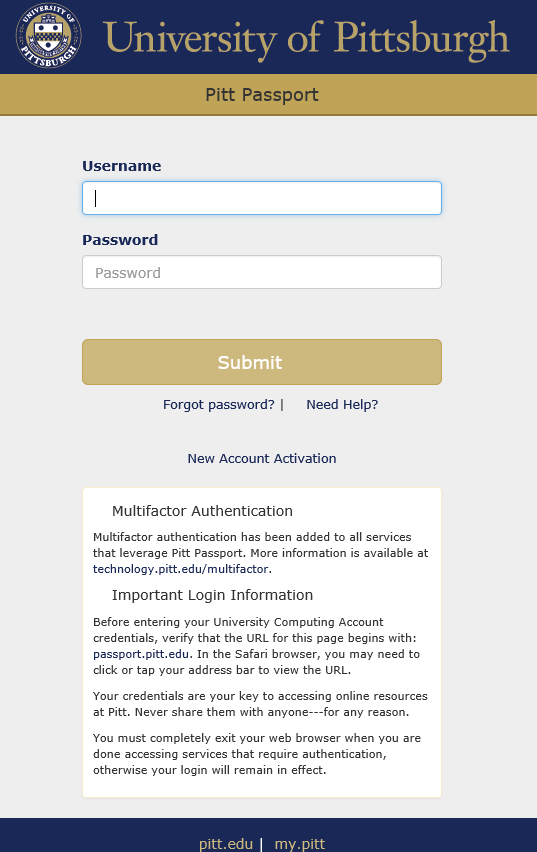This screenshot has width=537, height=852.
Task: Open the Need Help? link
Action: (x=342, y=405)
